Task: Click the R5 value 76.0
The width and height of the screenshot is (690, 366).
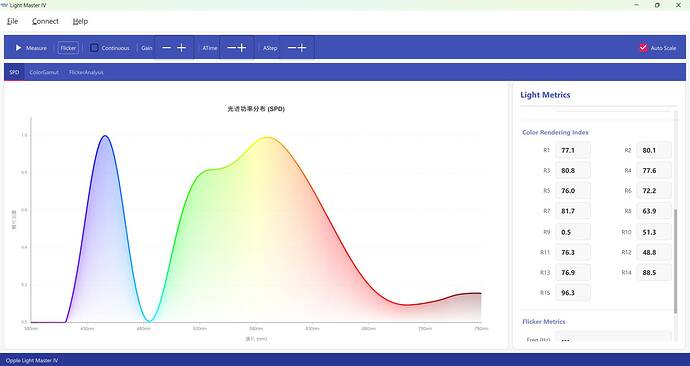Action: [x=573, y=191]
